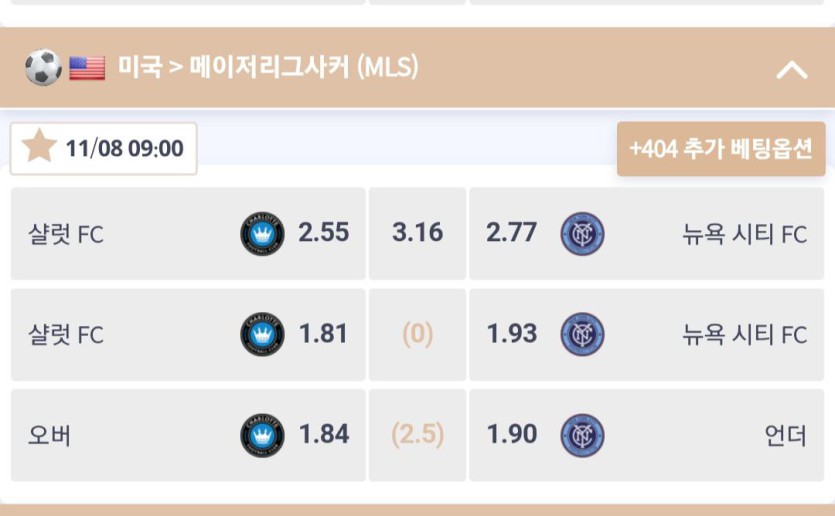Click NYCFC crest in handicap row
The height and width of the screenshot is (516, 835).
pos(582,335)
